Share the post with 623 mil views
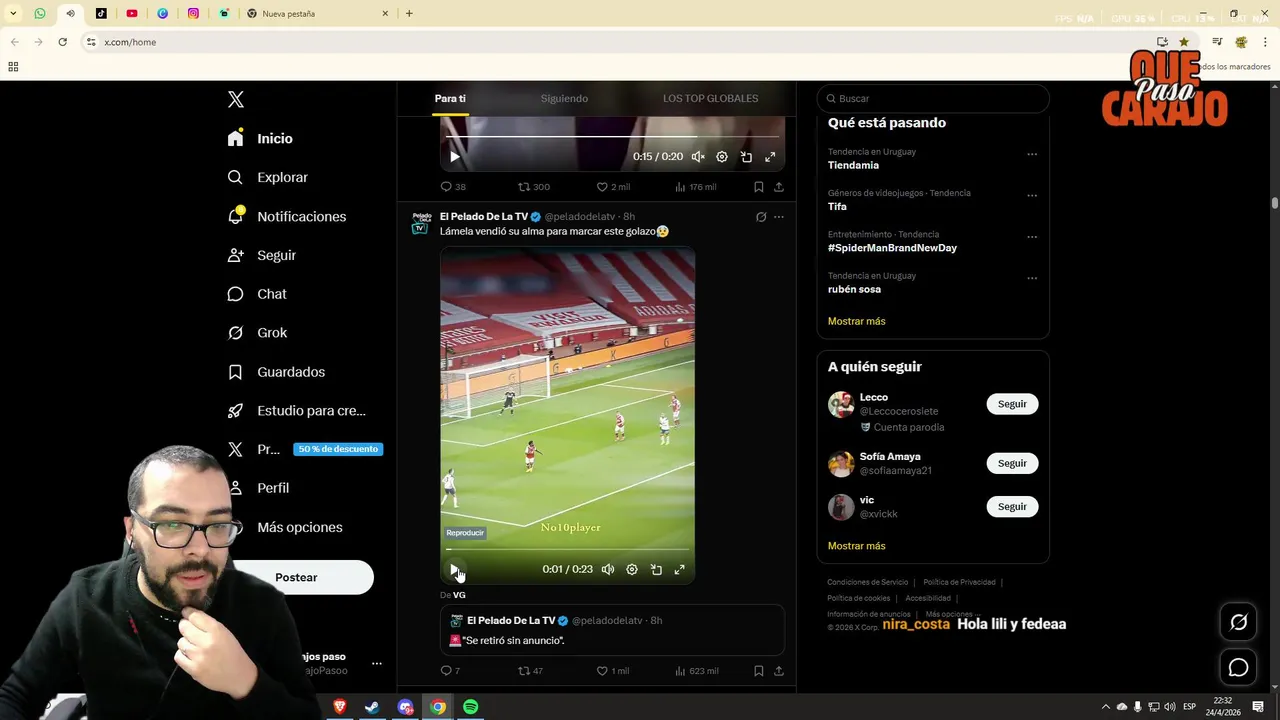 [x=779, y=671]
